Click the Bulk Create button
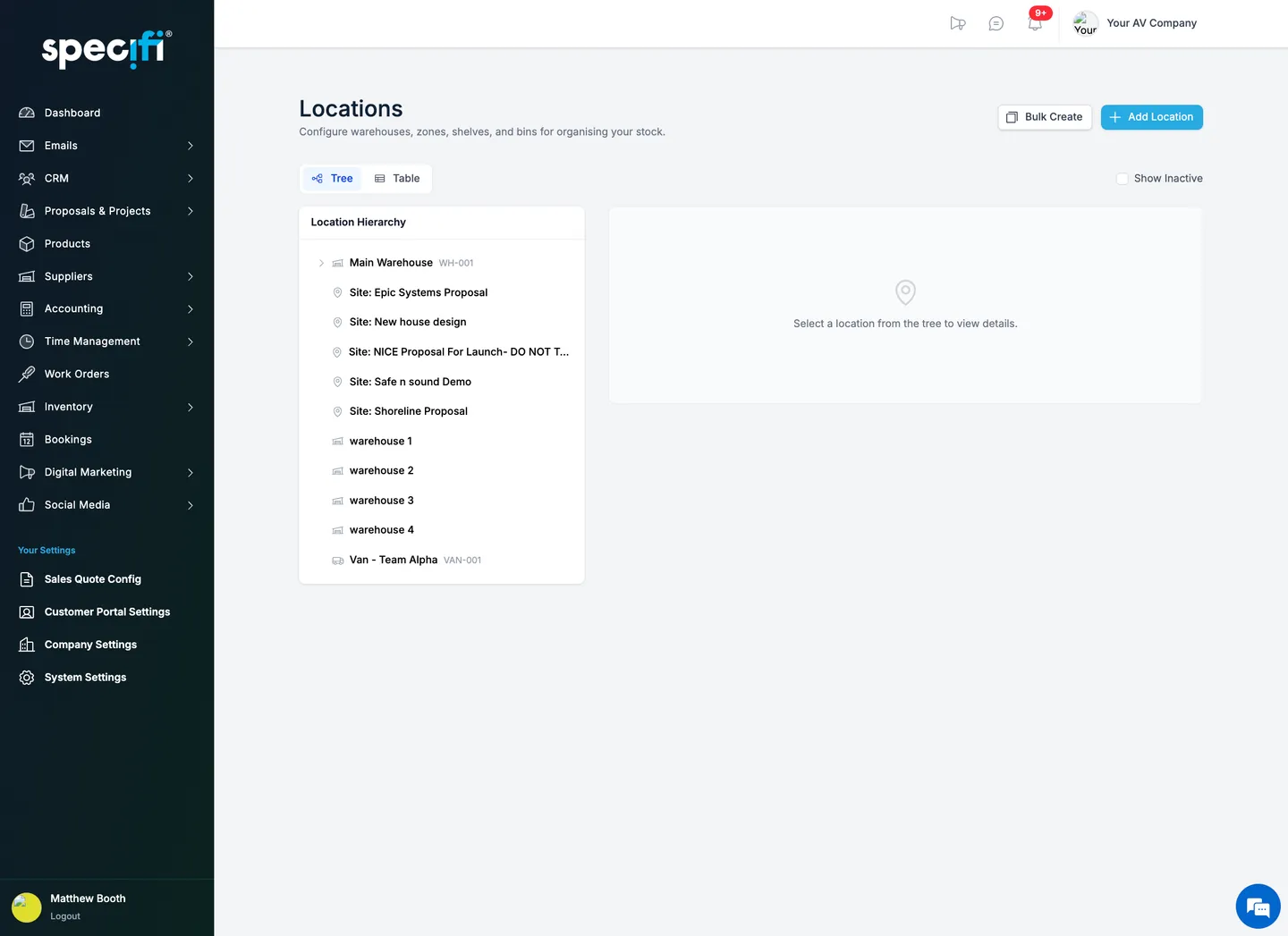 [1045, 117]
